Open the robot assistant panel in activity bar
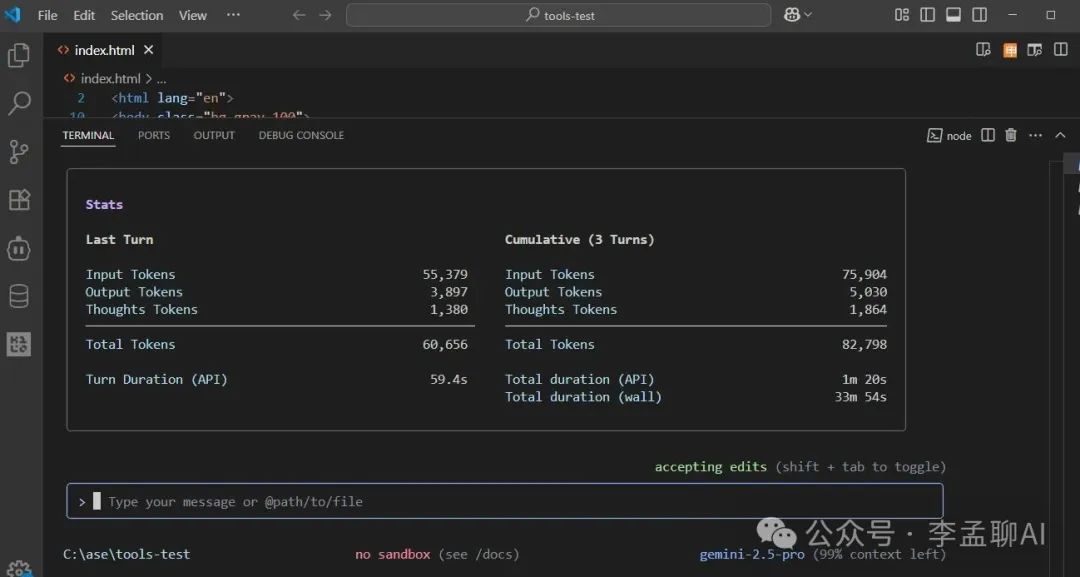The width and height of the screenshot is (1080, 577). pos(19,249)
